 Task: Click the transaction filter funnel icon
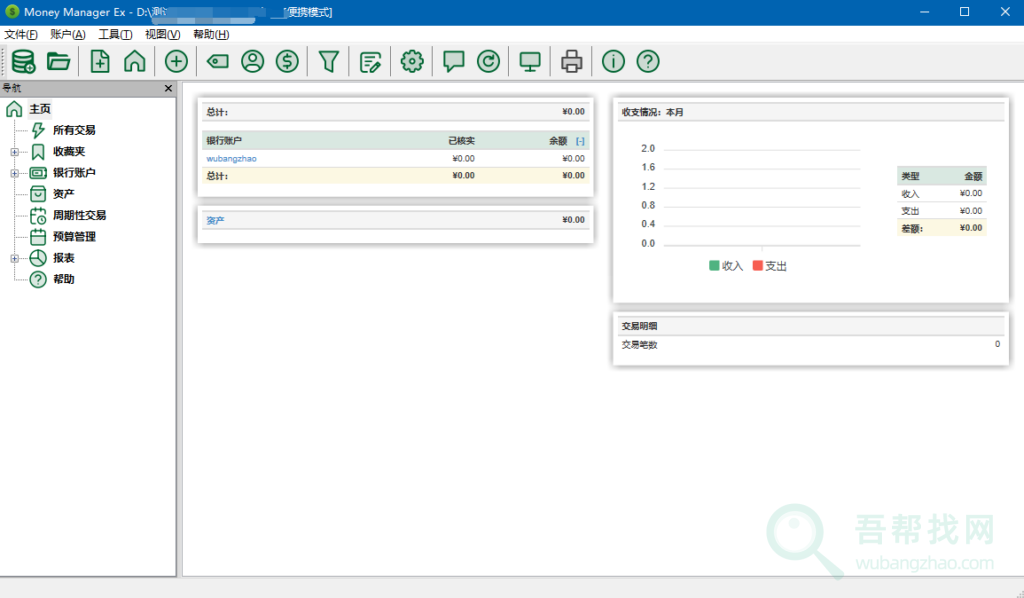[328, 62]
